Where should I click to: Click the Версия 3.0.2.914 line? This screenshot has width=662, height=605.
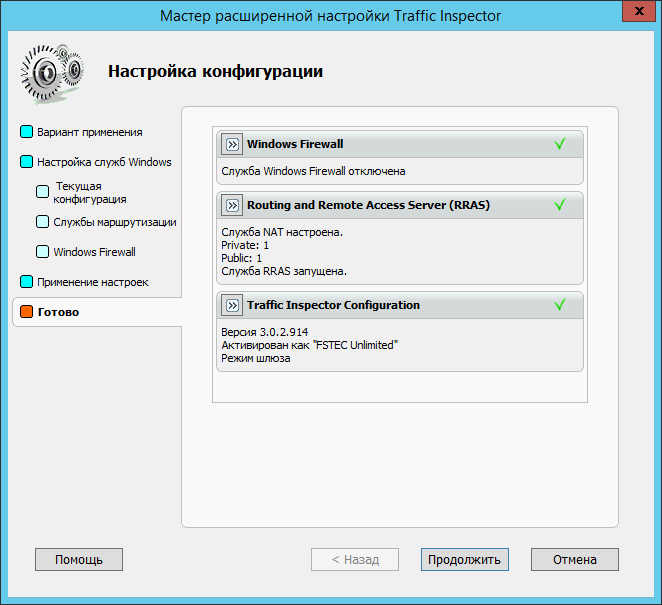click(265, 332)
